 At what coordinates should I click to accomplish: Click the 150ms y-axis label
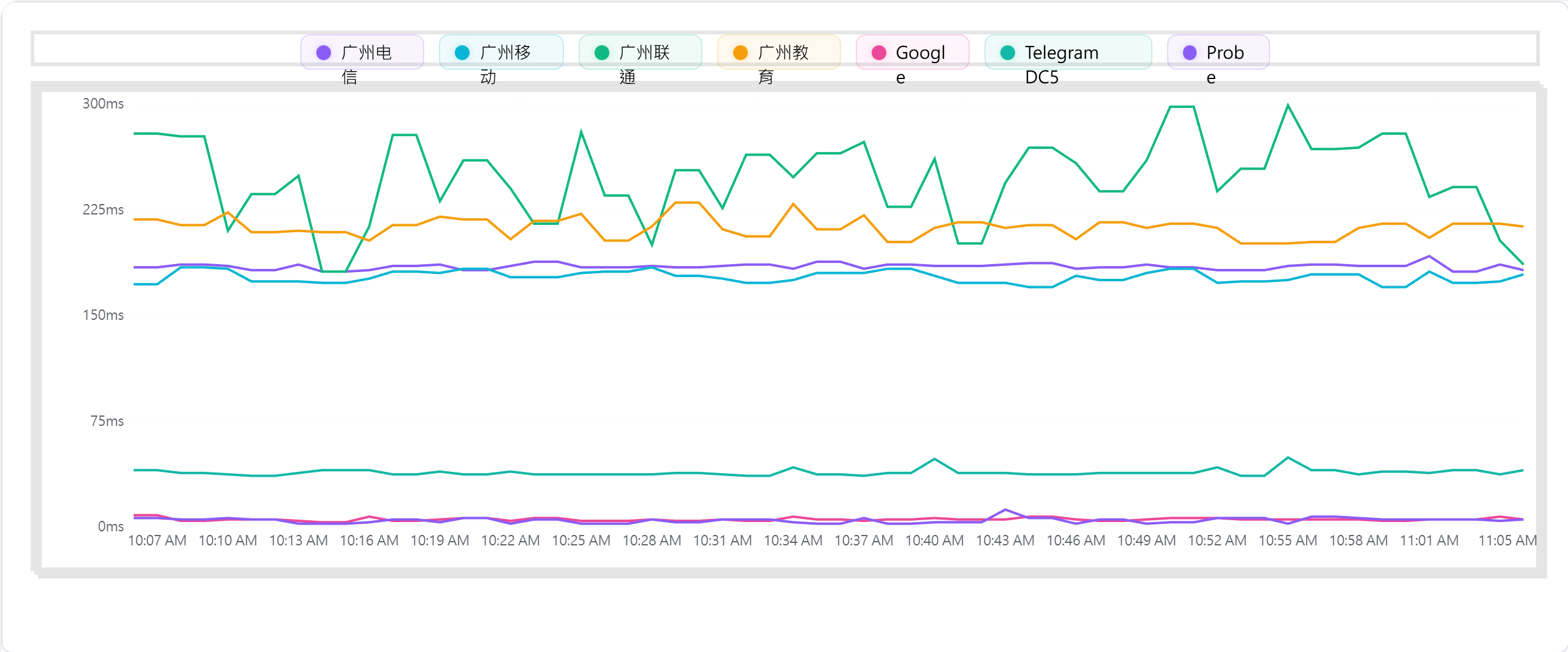coord(103,315)
